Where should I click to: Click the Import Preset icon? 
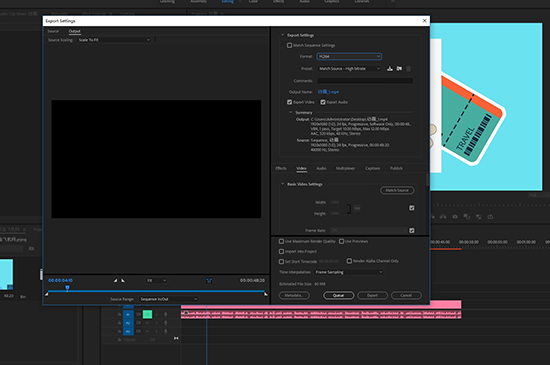[x=399, y=69]
